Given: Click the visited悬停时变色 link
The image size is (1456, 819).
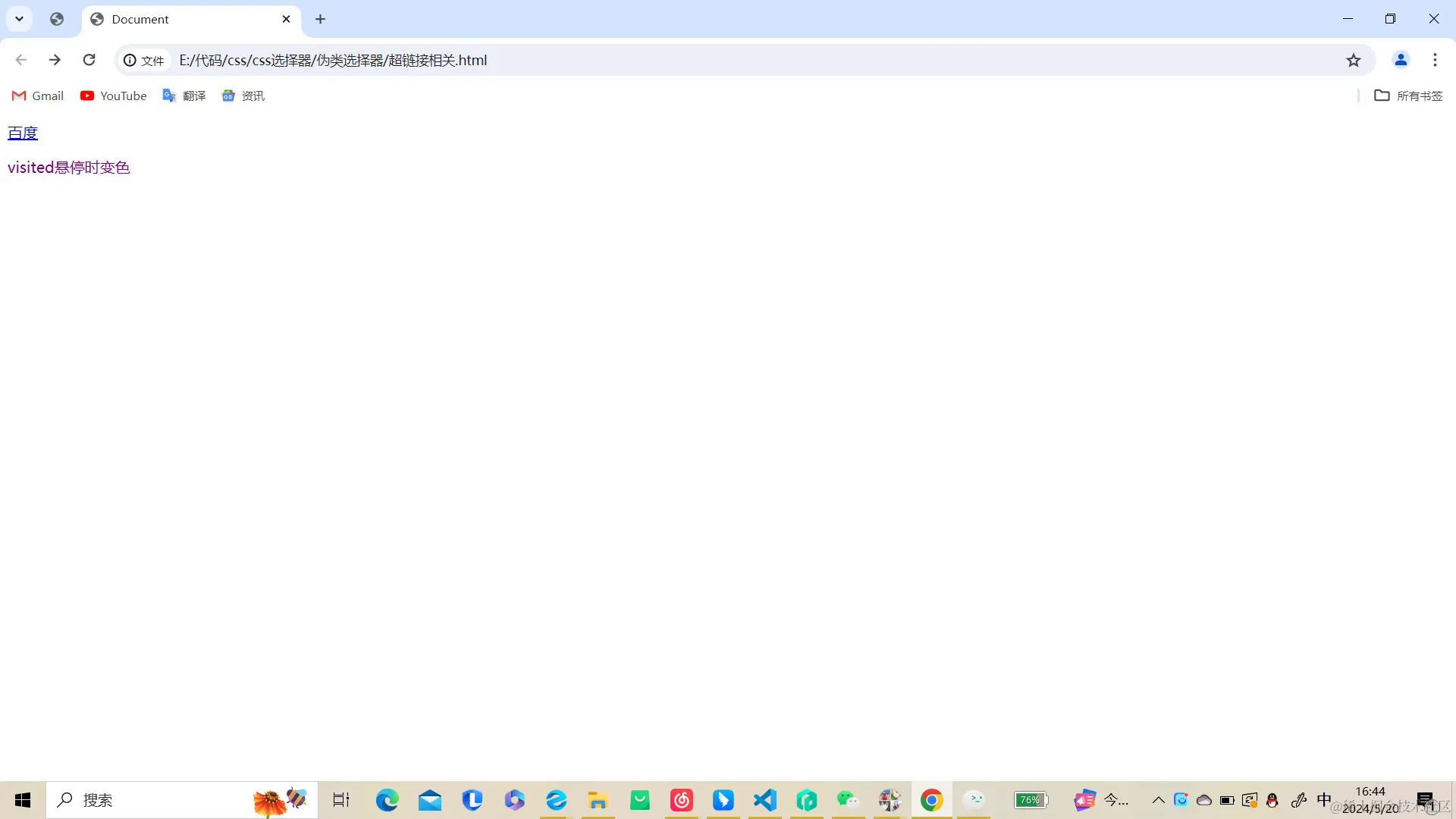Looking at the screenshot, I should (68, 168).
